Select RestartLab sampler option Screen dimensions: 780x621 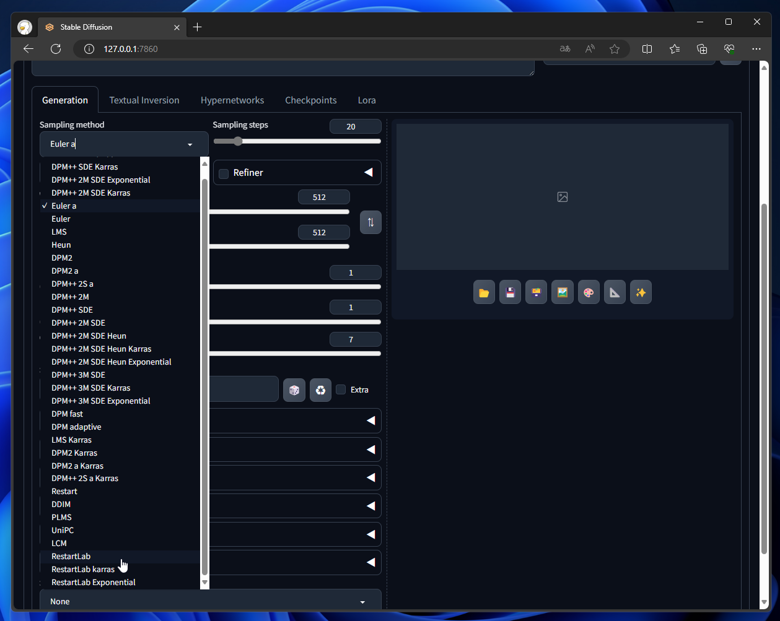coord(120,556)
